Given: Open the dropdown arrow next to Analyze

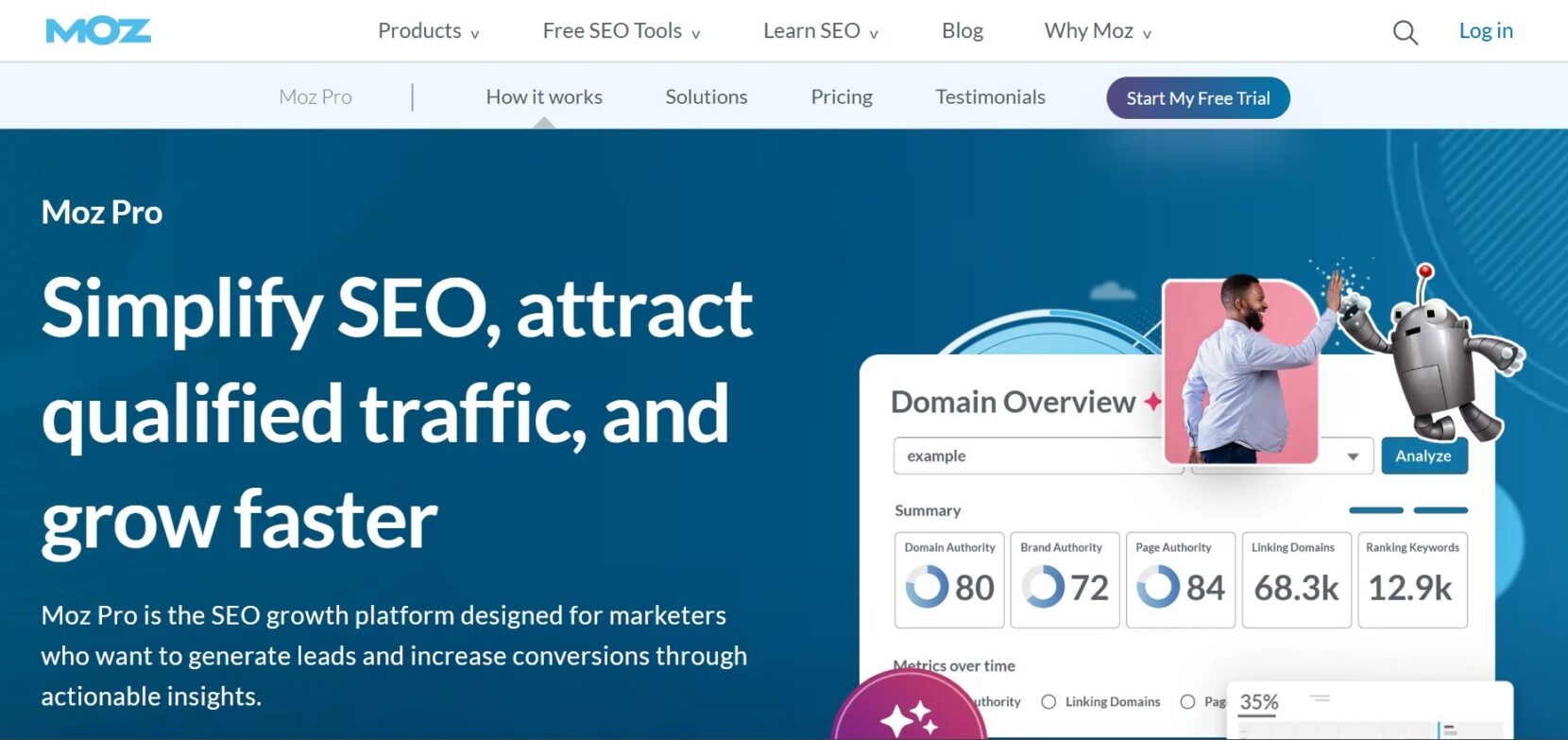Looking at the screenshot, I should tap(1353, 456).
